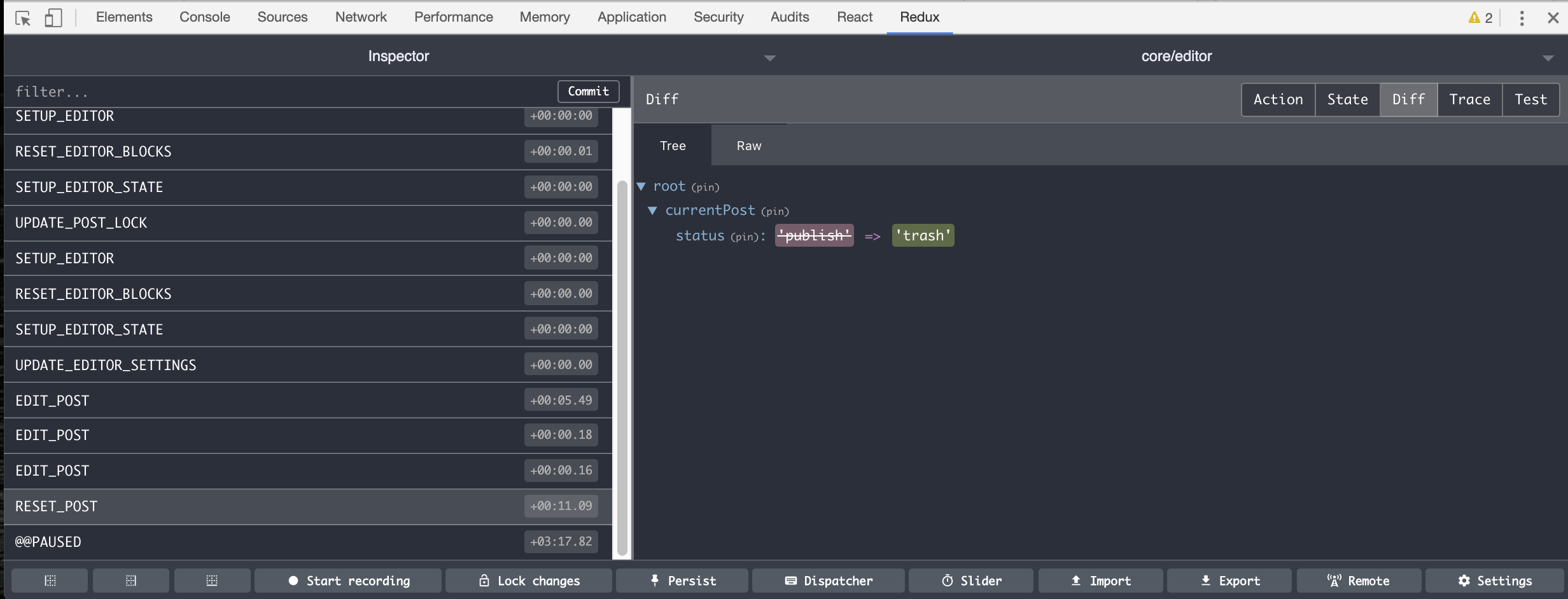Show the Slider control
1568x599 pixels.
pos(971,581)
